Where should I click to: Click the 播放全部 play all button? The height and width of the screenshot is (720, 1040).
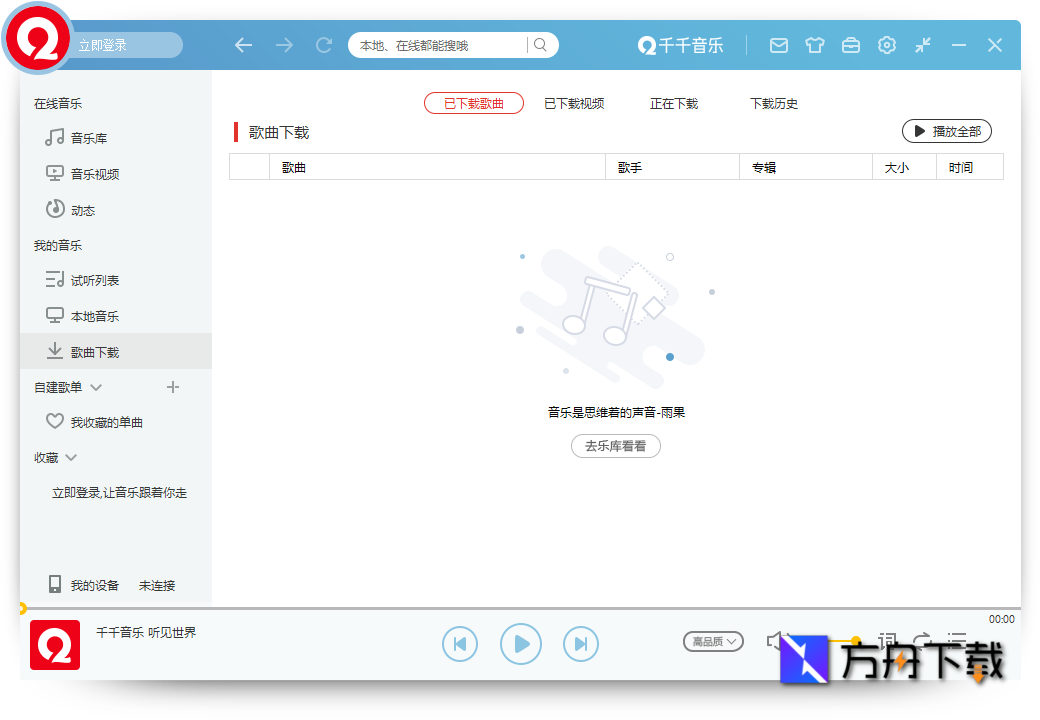(x=946, y=131)
